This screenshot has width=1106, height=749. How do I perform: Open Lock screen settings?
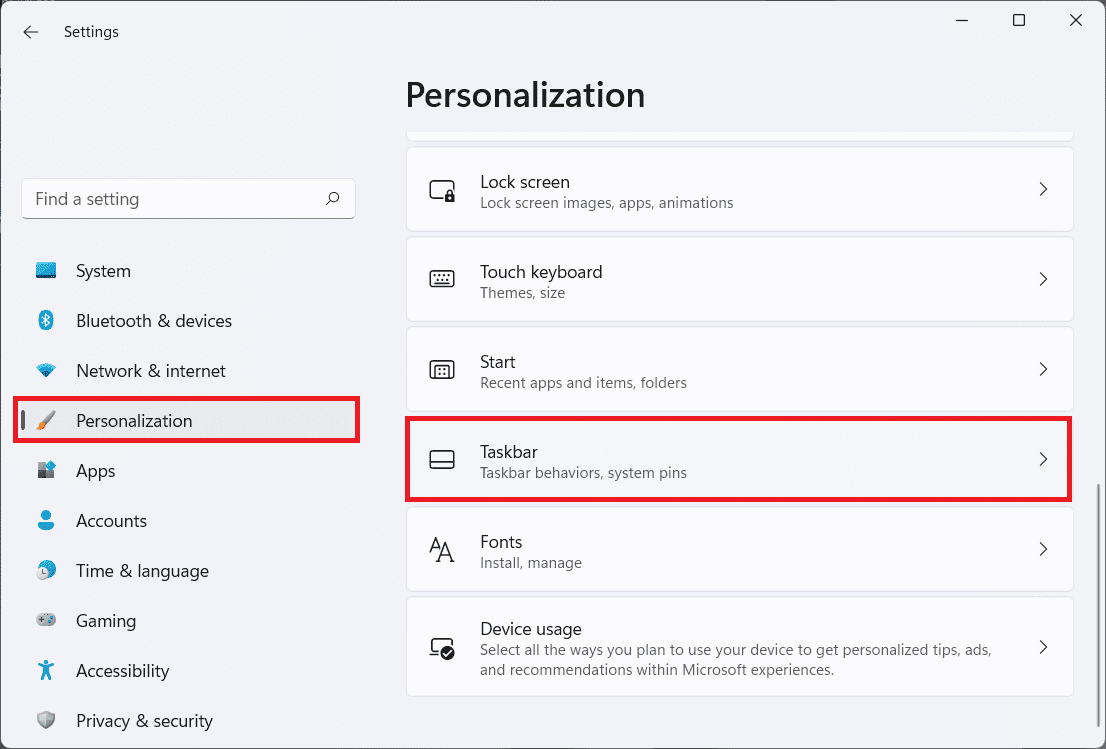(740, 189)
